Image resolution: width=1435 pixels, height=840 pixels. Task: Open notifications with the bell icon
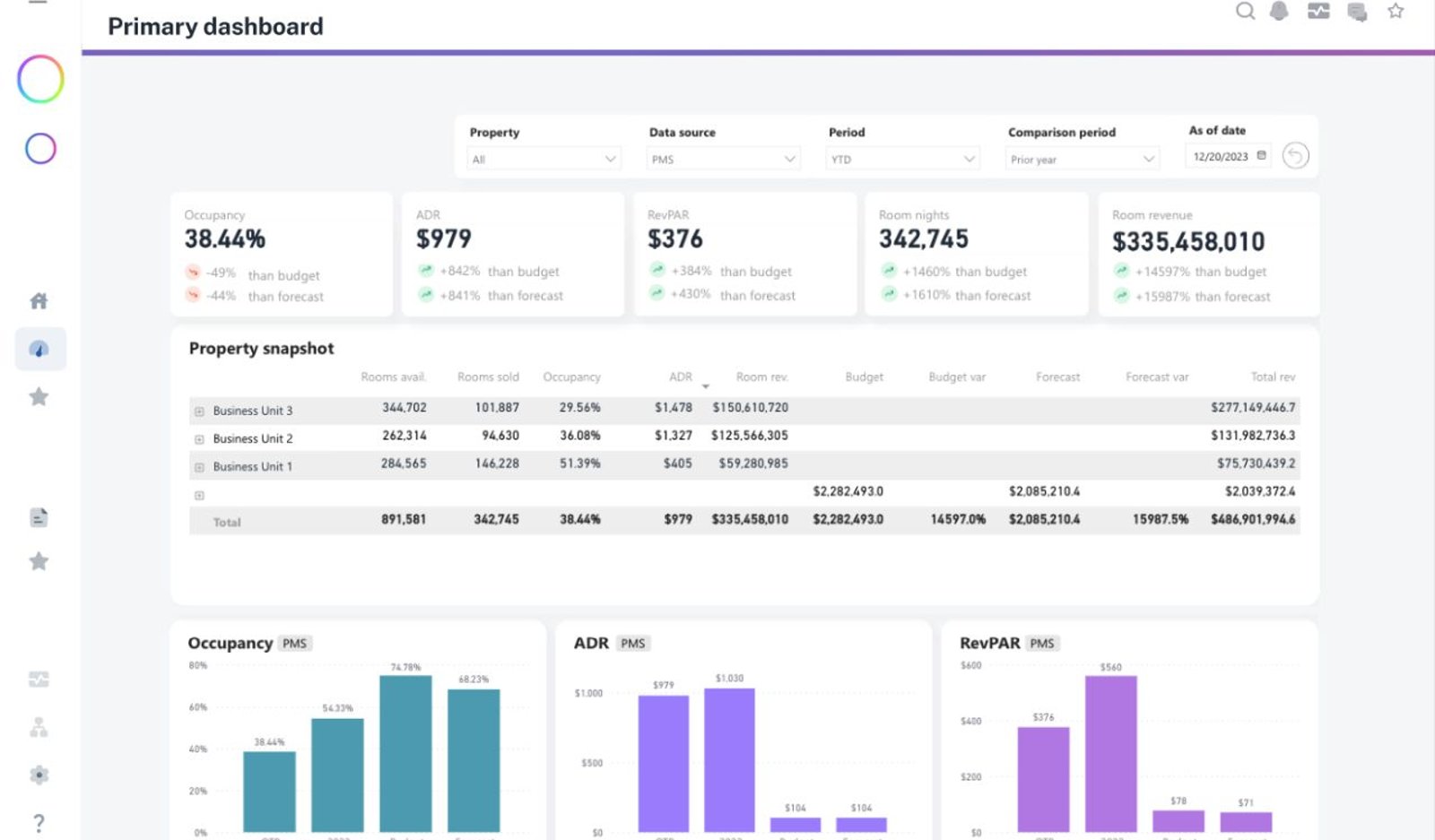[x=1279, y=11]
